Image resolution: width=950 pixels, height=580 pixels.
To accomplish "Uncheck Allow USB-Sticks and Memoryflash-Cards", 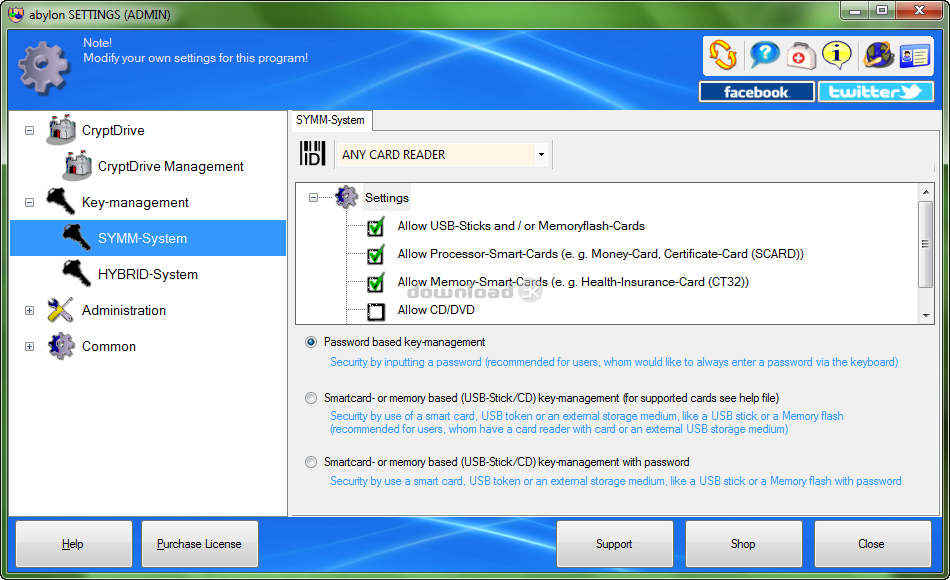I will coord(376,227).
